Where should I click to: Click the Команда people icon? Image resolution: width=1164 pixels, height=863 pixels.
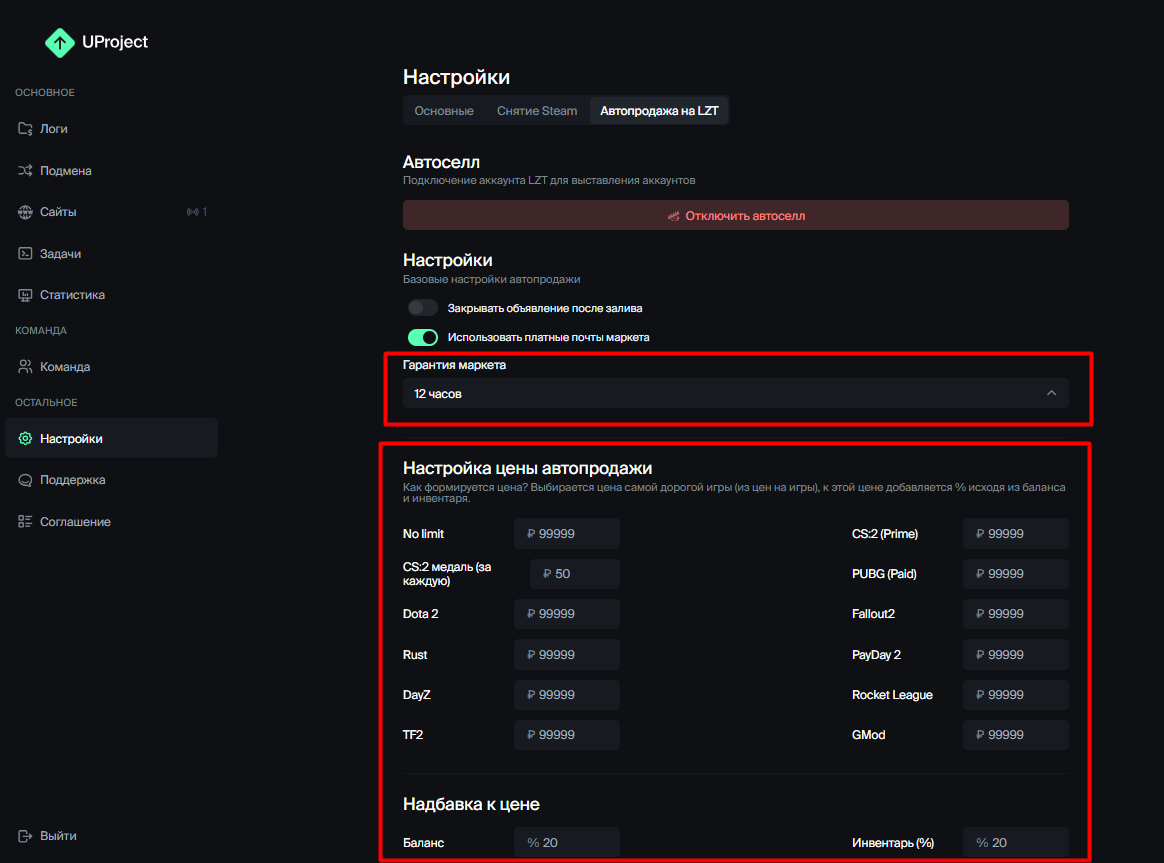[25, 367]
